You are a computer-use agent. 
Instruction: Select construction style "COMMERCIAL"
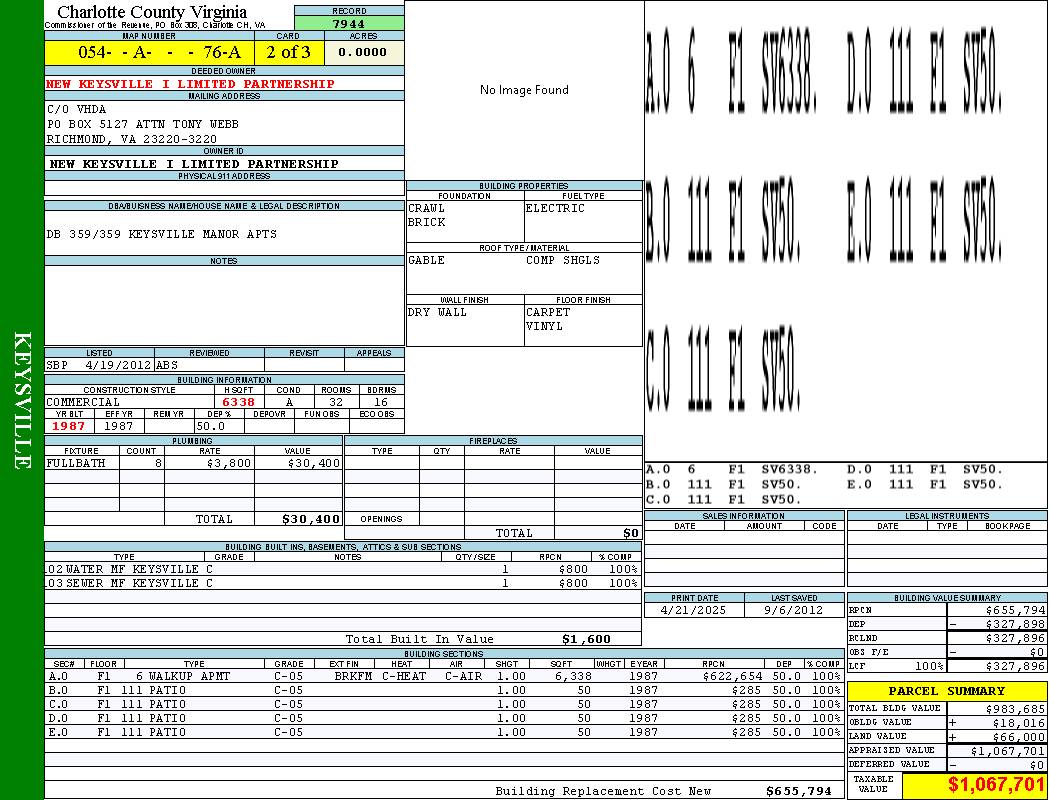pyautogui.click(x=83, y=402)
